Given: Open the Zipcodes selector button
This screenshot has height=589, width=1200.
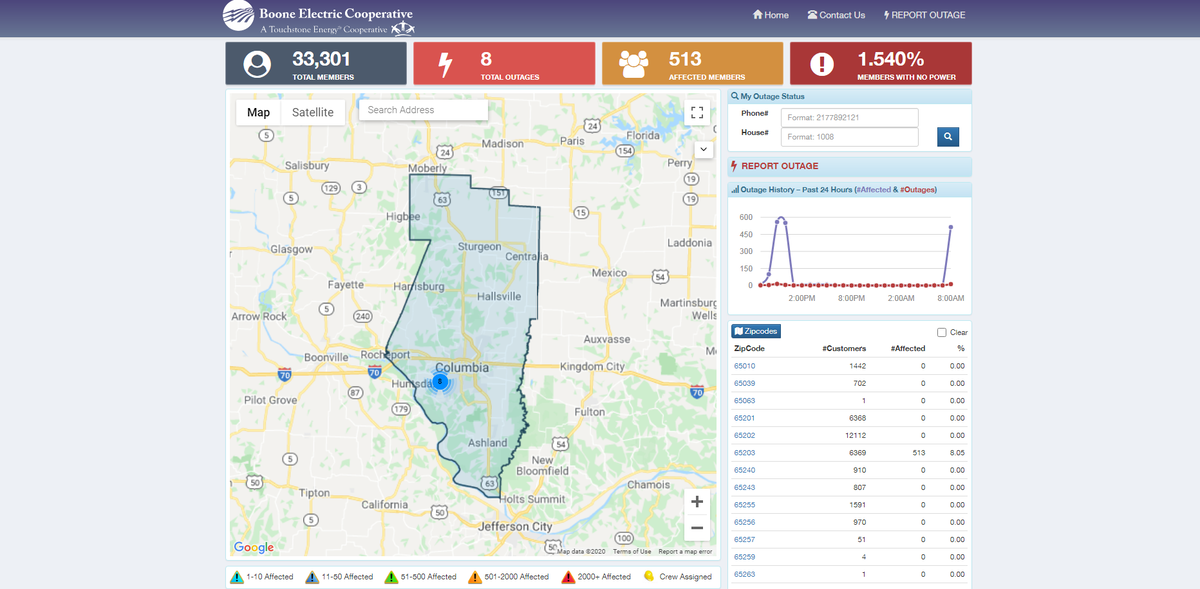Looking at the screenshot, I should point(756,331).
